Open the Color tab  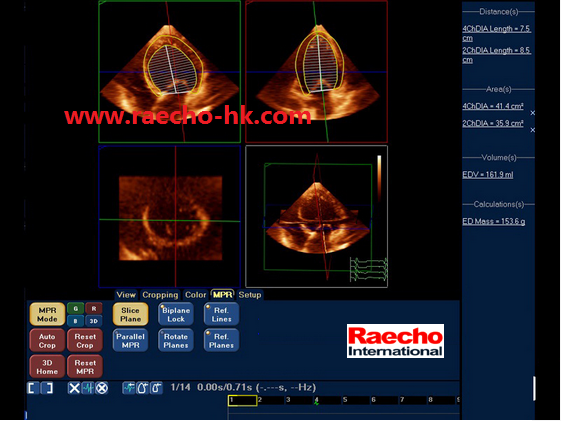[x=195, y=295]
